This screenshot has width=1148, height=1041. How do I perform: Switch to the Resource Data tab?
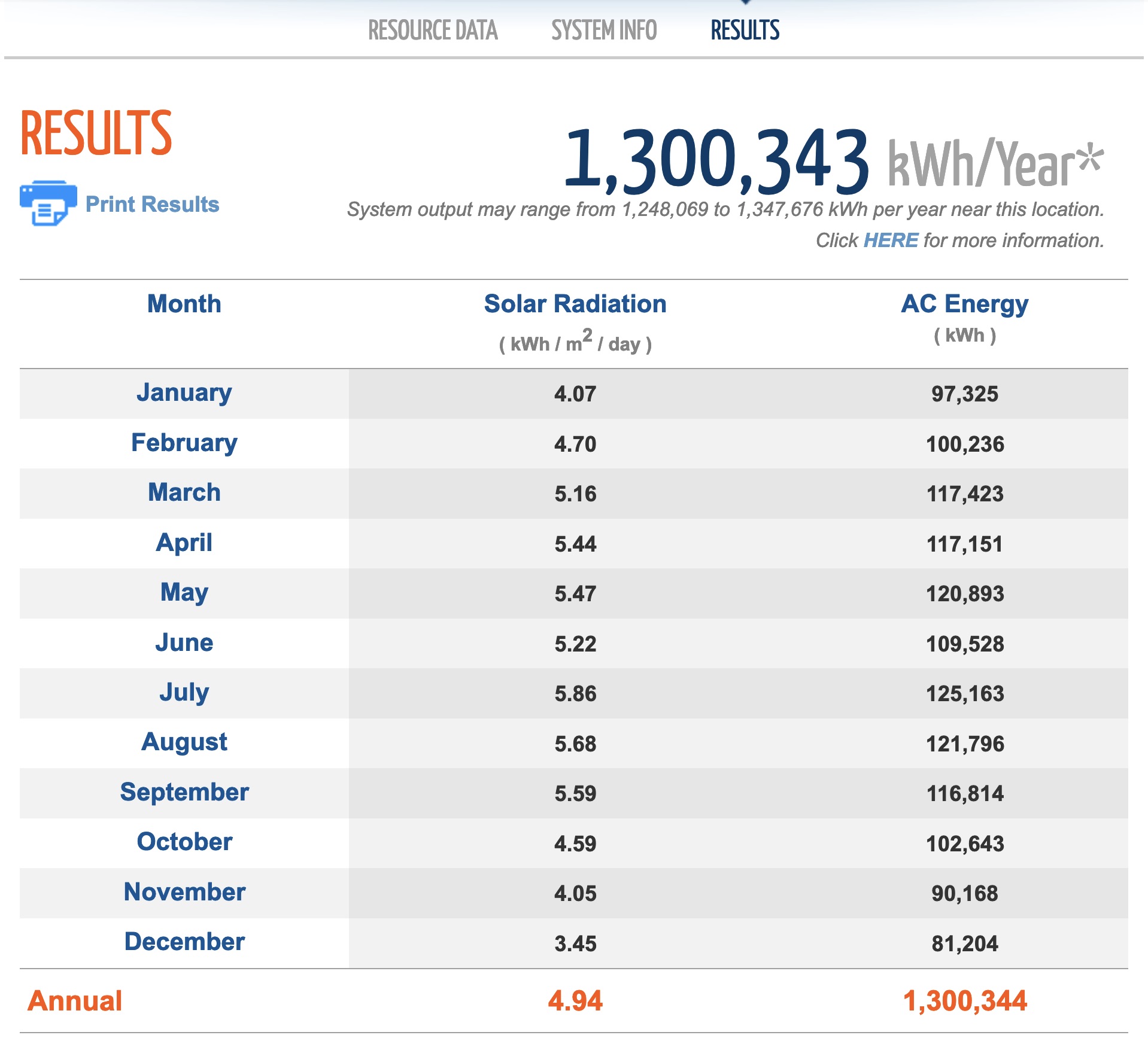pyautogui.click(x=433, y=31)
